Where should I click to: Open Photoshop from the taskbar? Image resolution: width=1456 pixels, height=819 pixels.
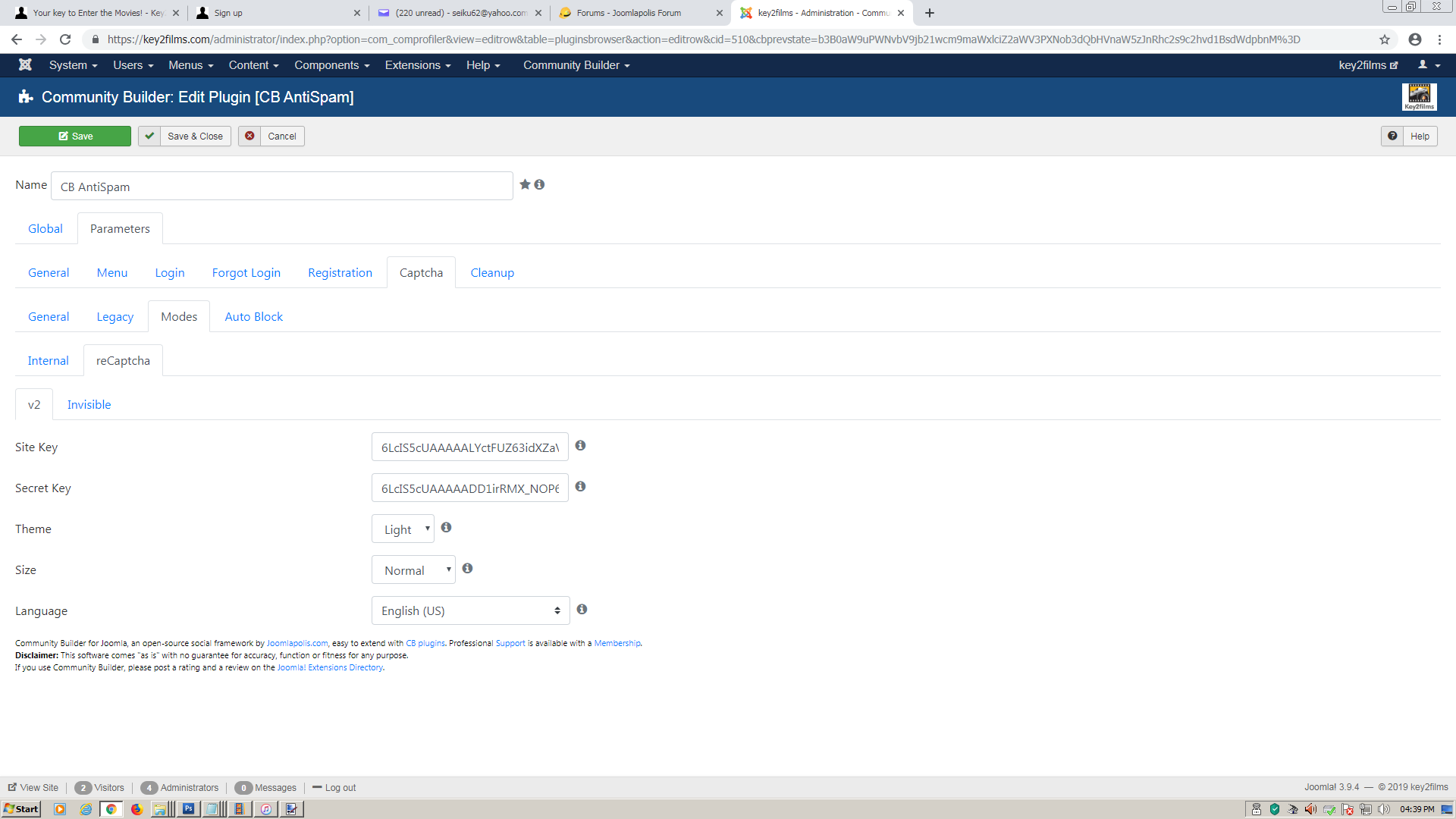(x=188, y=809)
